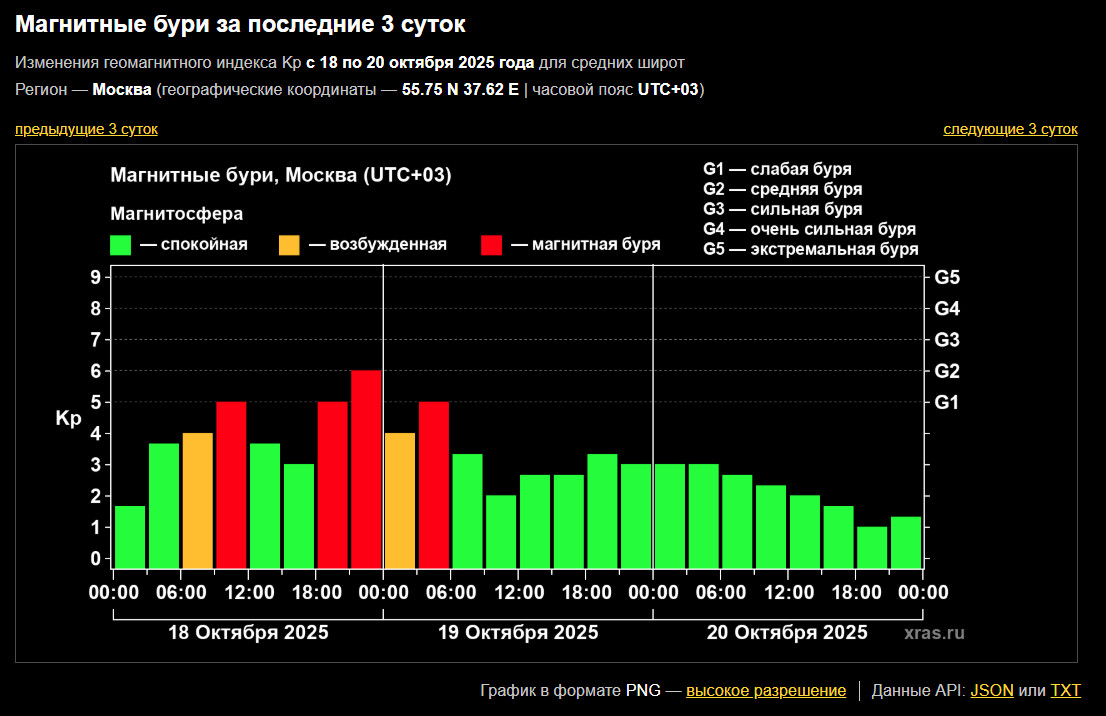Click the '20 Октября 2025' date label
The image size is (1106, 716).
click(787, 632)
